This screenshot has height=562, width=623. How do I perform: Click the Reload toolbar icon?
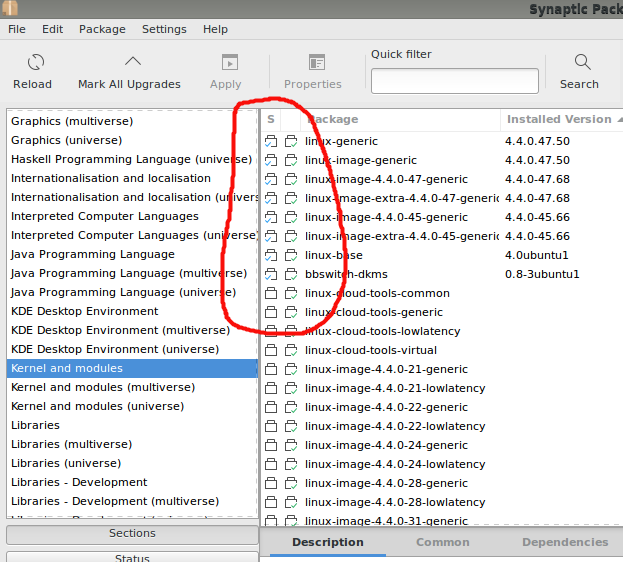point(36,62)
